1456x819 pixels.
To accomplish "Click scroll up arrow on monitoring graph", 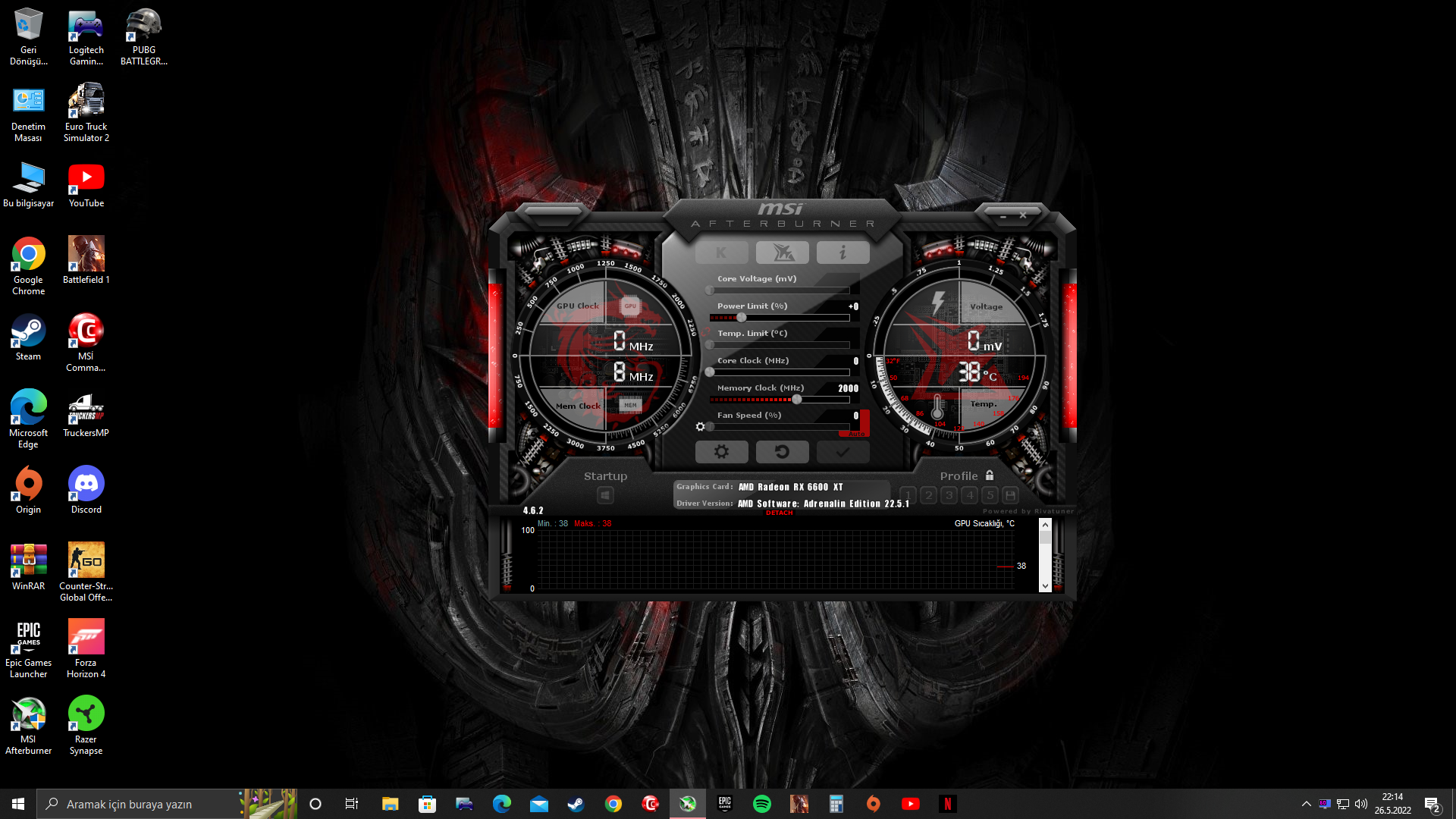I will tap(1045, 525).
